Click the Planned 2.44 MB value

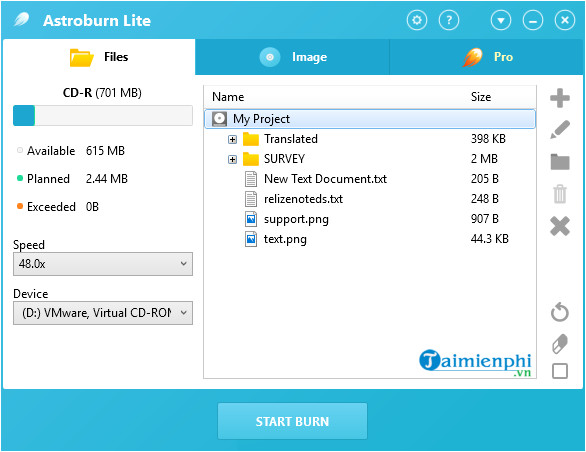(x=107, y=179)
